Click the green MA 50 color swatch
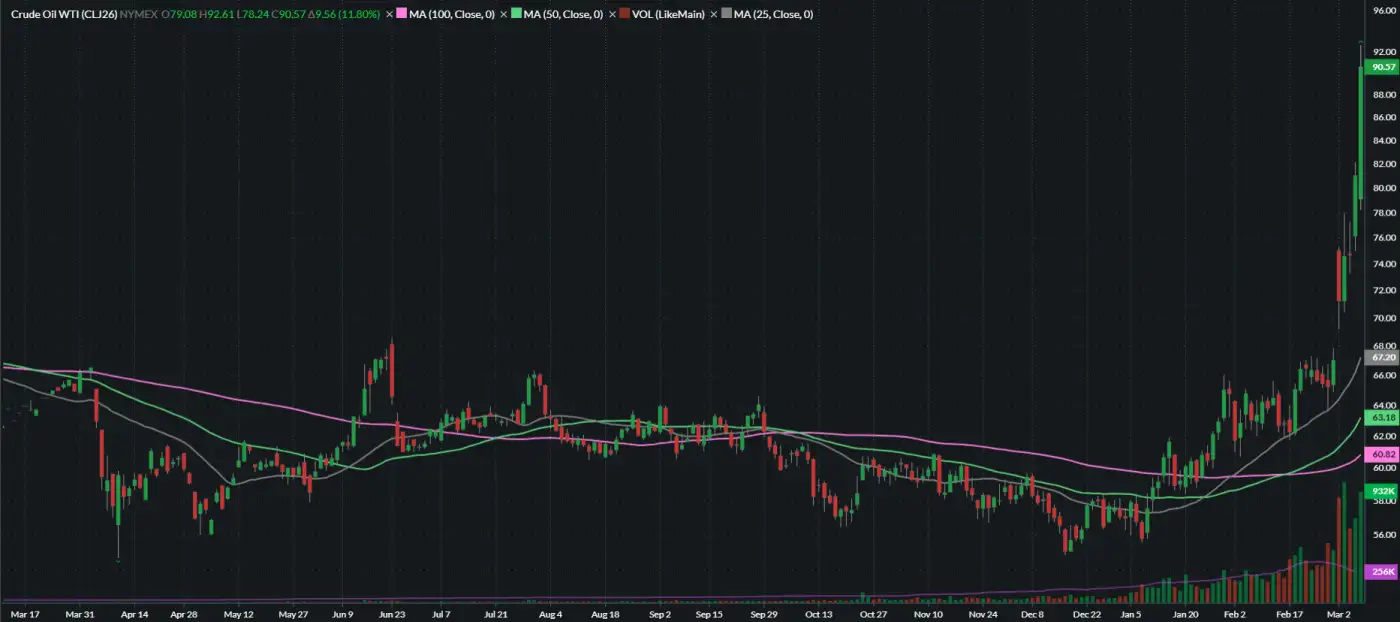The image size is (1400, 622). pos(517,15)
